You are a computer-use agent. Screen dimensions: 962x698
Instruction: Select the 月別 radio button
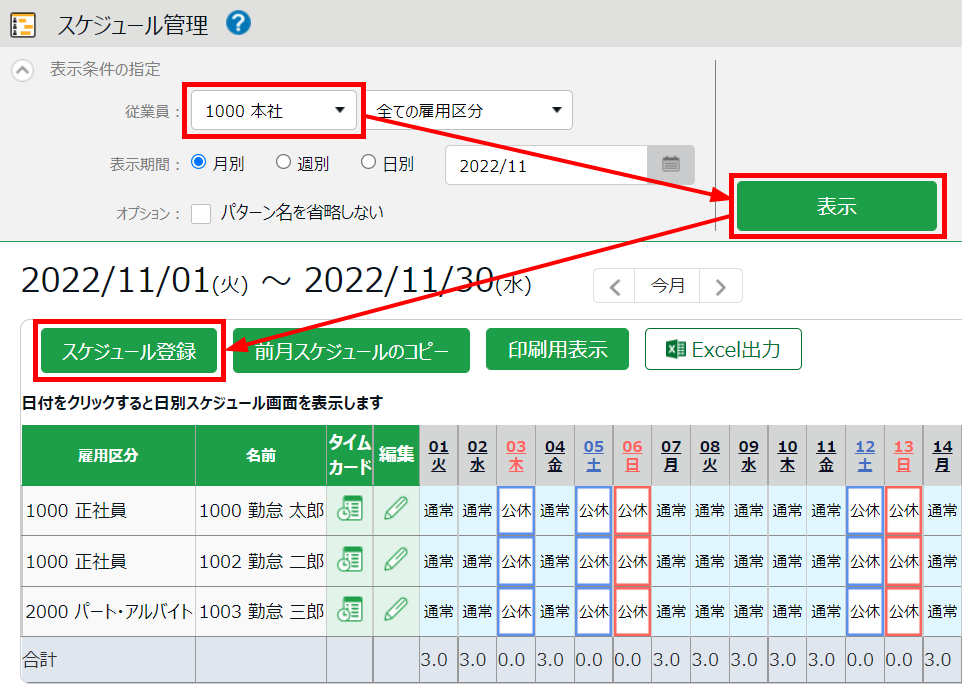click(x=198, y=162)
